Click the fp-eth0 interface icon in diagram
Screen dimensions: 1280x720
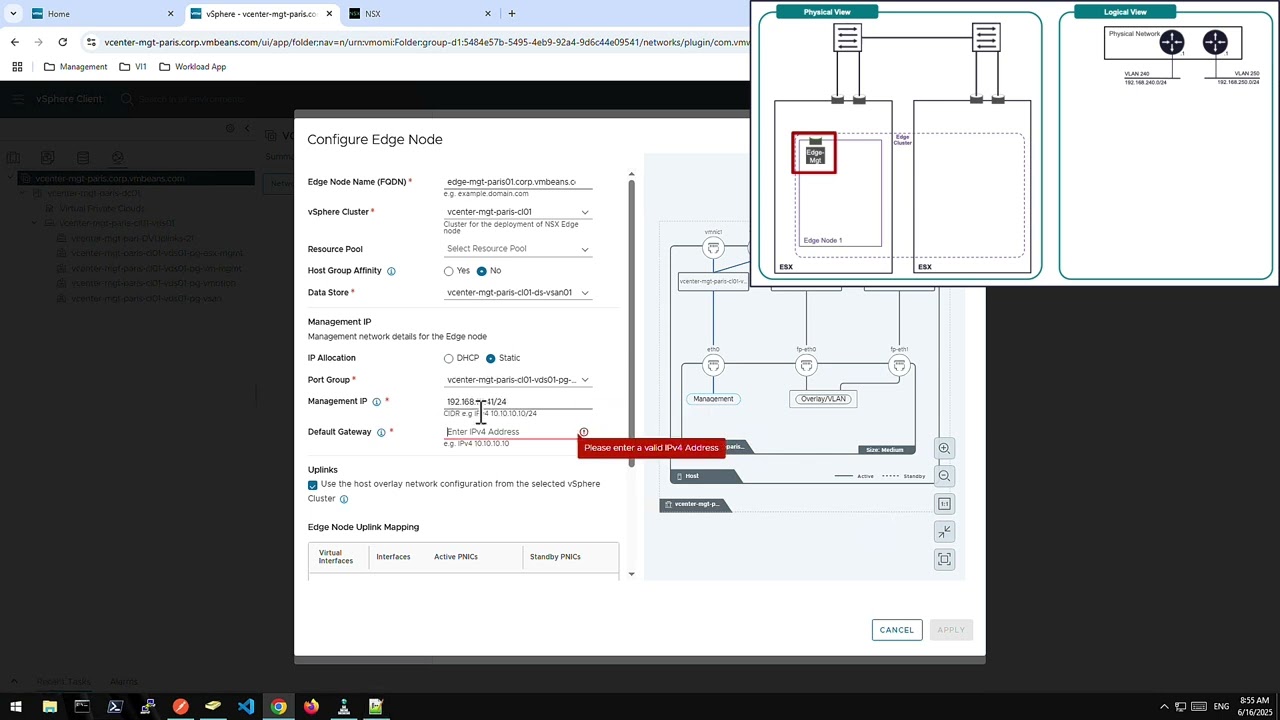pyautogui.click(x=806, y=366)
